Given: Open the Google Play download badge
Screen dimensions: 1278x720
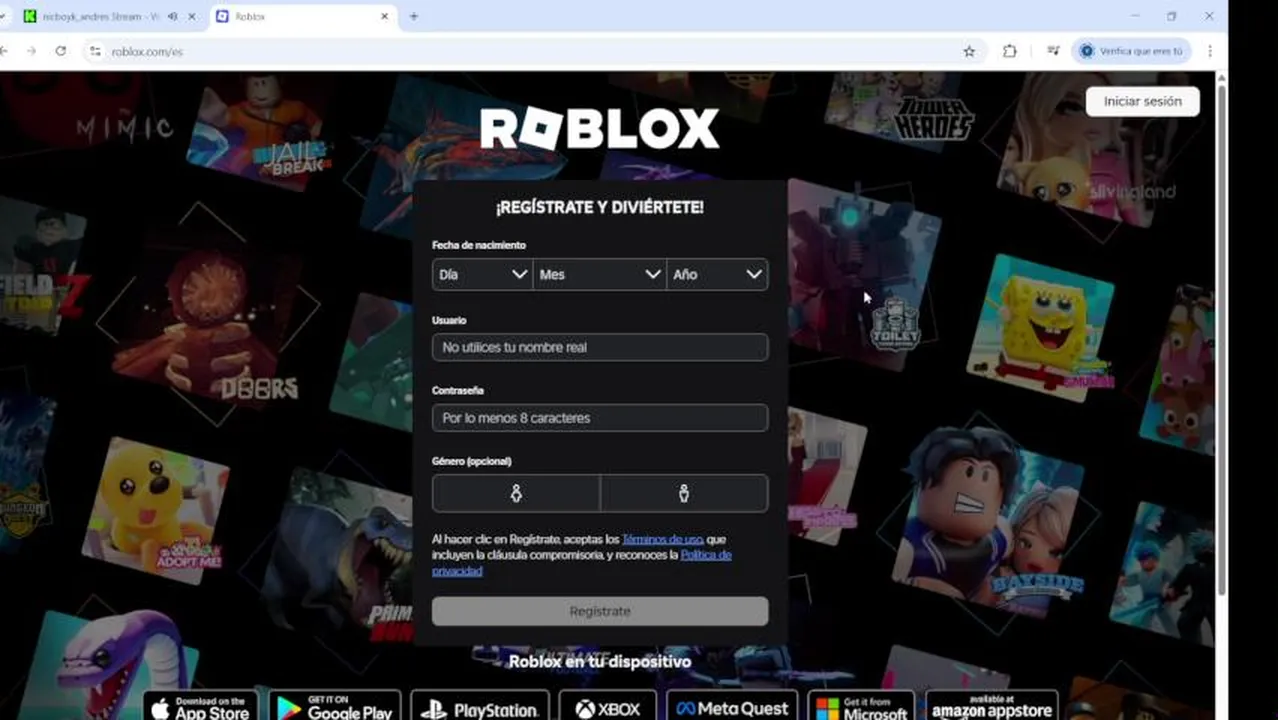Looking at the screenshot, I should pos(335,706).
